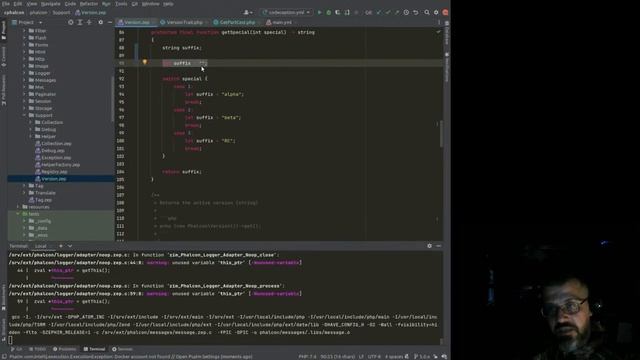640x360 pixels.
Task: Open the Problems tool window button
Action: click(64, 349)
